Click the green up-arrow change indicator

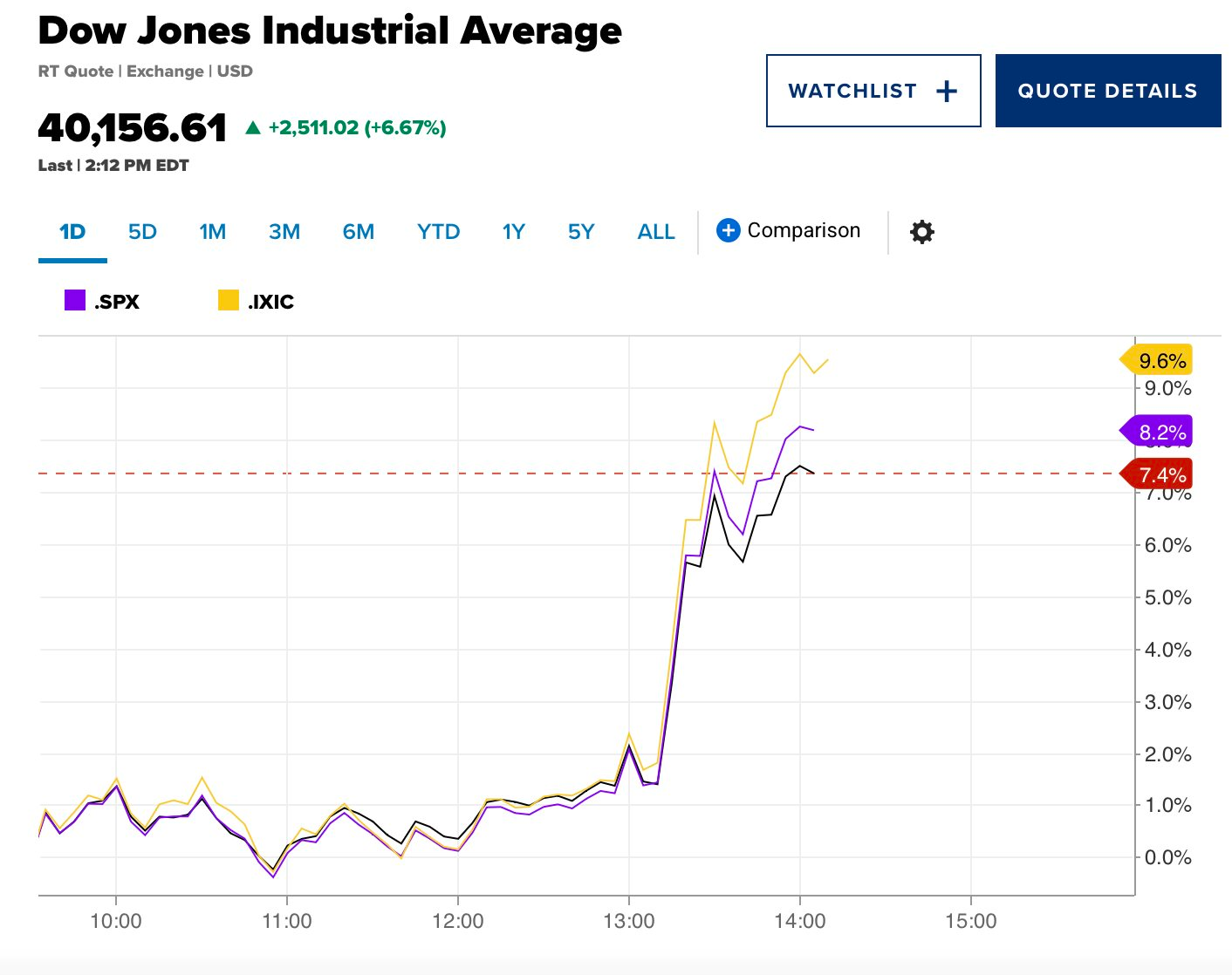(x=253, y=128)
